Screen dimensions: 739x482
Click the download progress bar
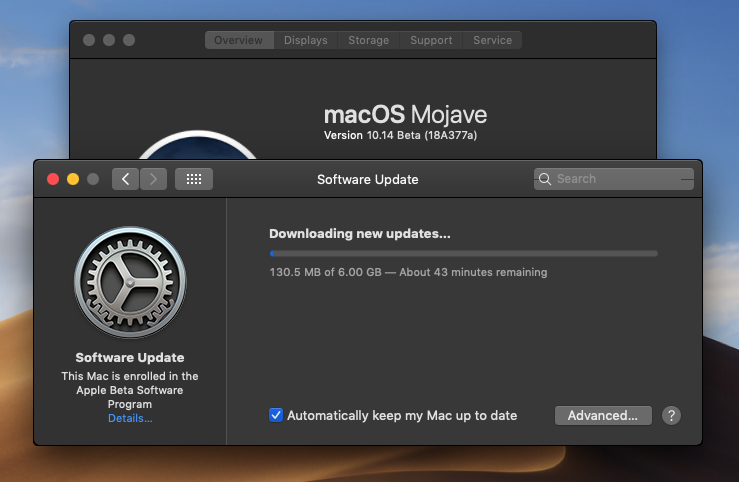click(x=464, y=253)
